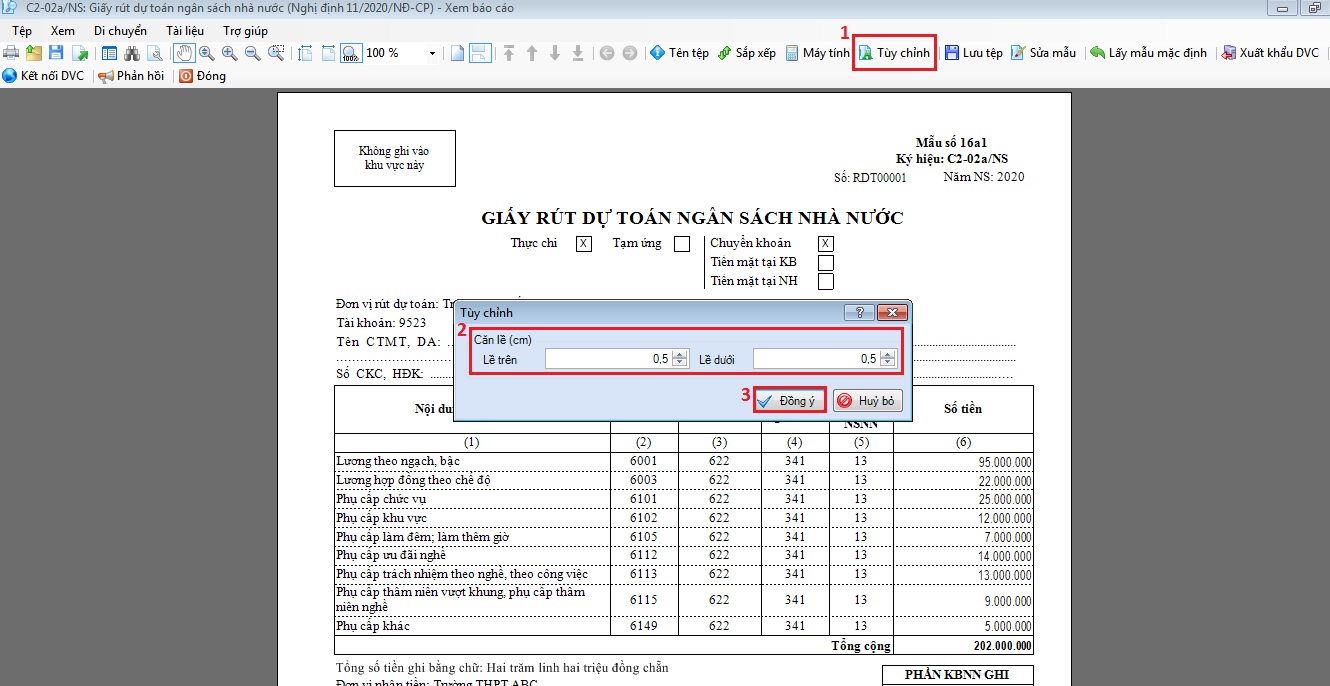Click the navigate forward round arrow

[629, 53]
